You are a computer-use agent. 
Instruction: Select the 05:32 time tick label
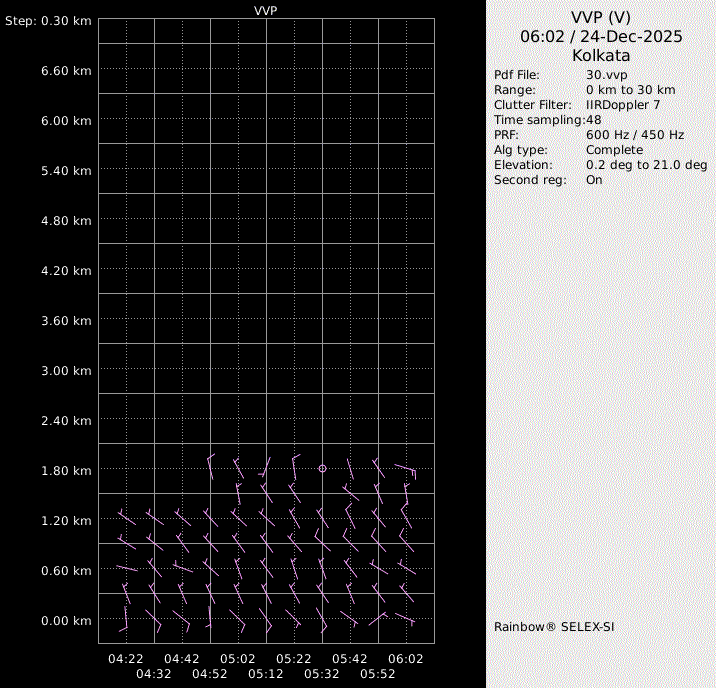(x=321, y=674)
